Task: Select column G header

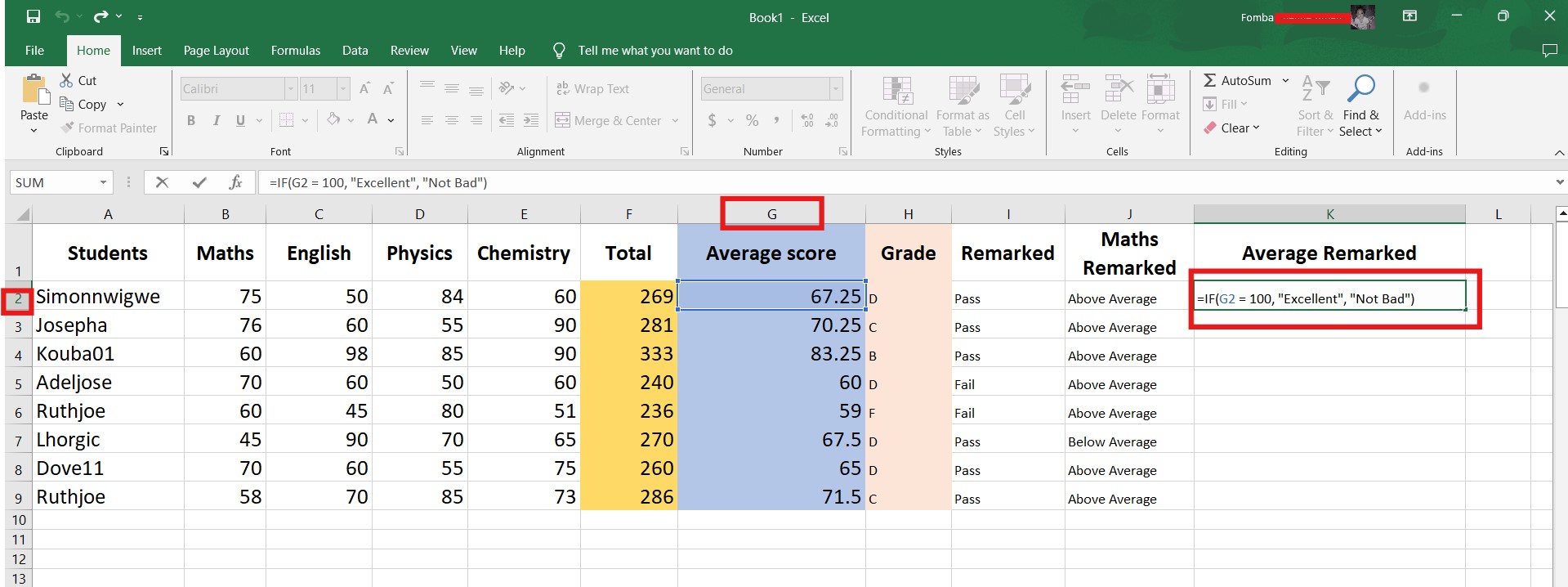Action: tap(771, 214)
